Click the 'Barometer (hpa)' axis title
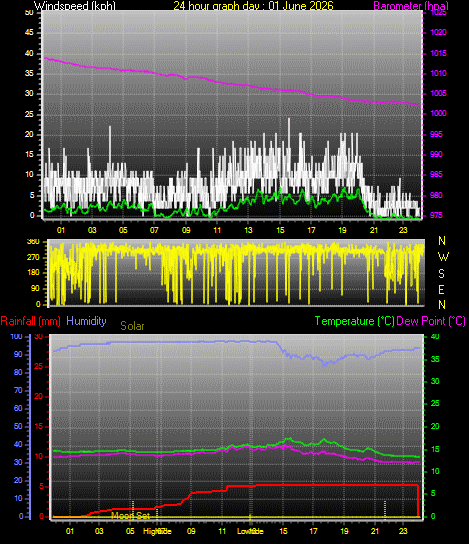 [411, 6]
